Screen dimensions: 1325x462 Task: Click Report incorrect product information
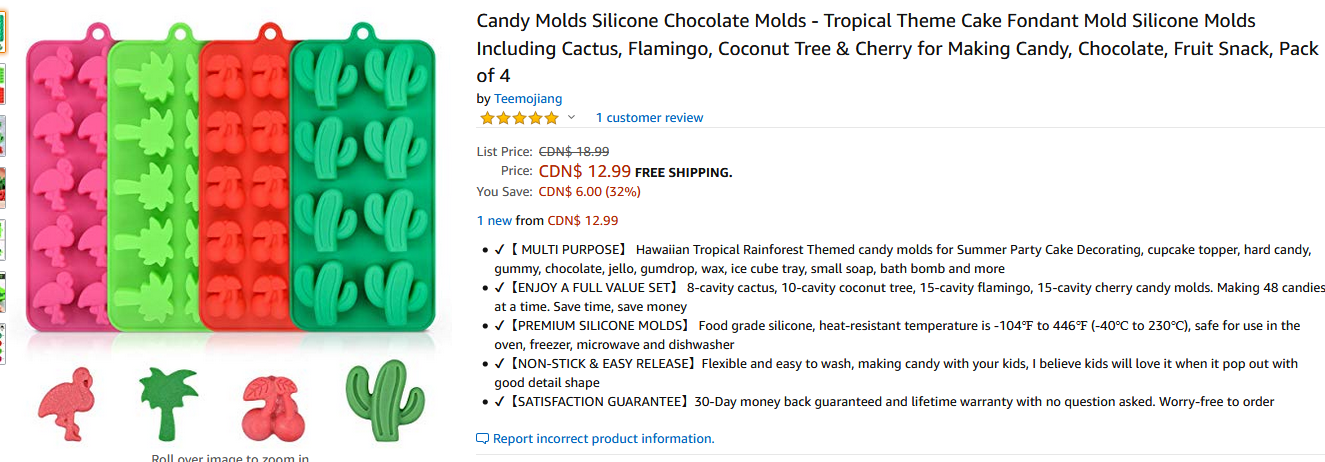603,439
